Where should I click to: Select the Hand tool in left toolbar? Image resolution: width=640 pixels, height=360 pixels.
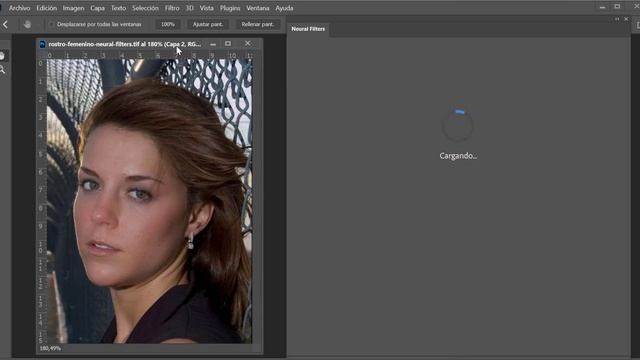2,56
